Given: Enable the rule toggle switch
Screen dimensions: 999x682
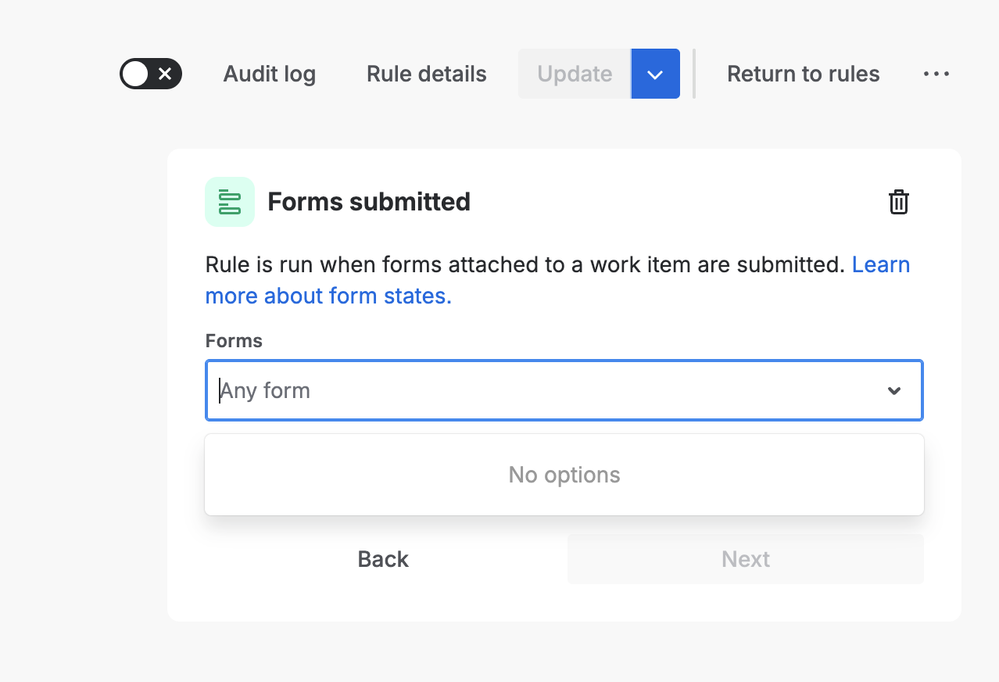Looking at the screenshot, I should click(151, 74).
